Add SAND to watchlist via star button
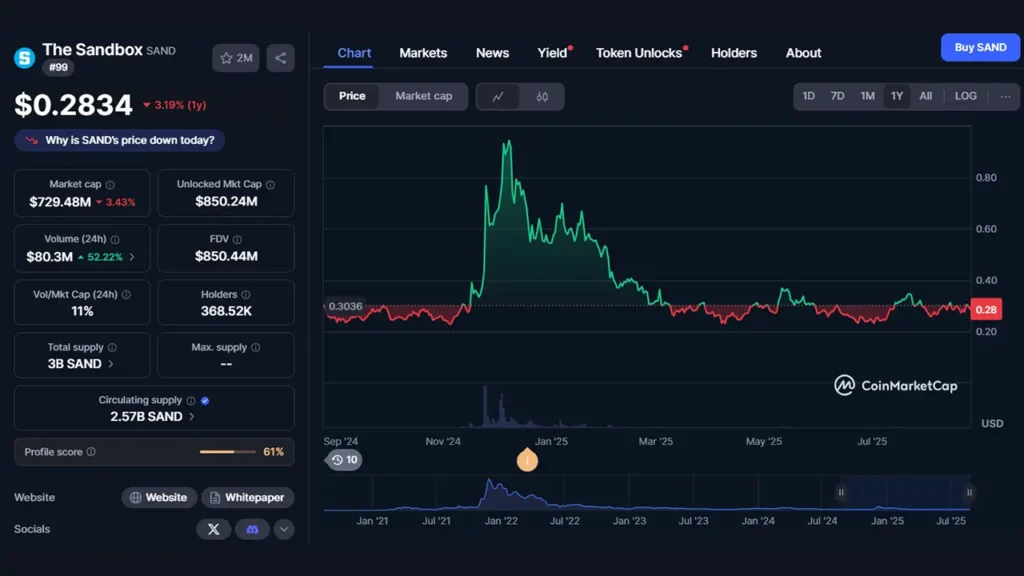This screenshot has height=576, width=1024. (x=236, y=58)
